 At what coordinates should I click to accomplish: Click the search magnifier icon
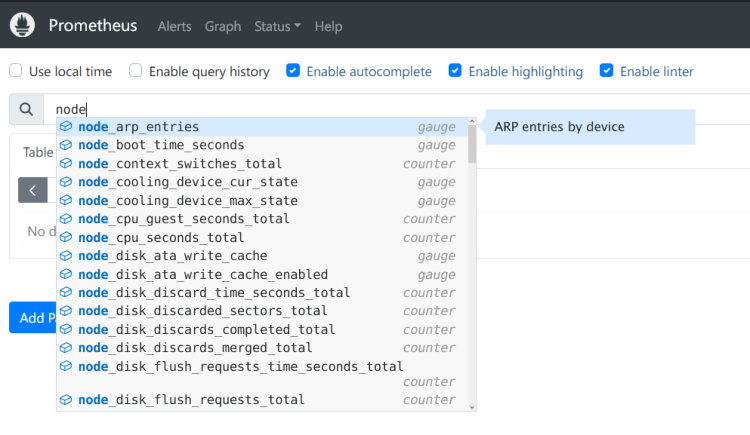coord(26,109)
